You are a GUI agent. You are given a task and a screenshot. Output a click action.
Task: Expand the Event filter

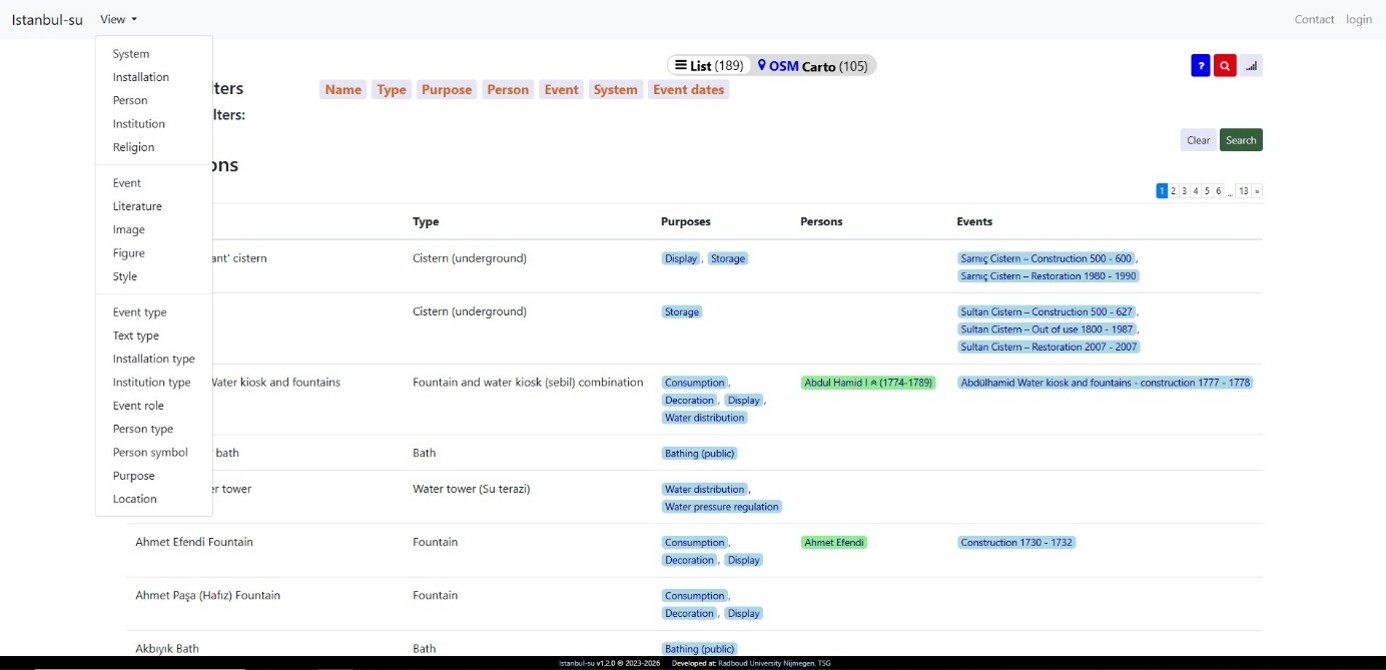[x=561, y=90]
